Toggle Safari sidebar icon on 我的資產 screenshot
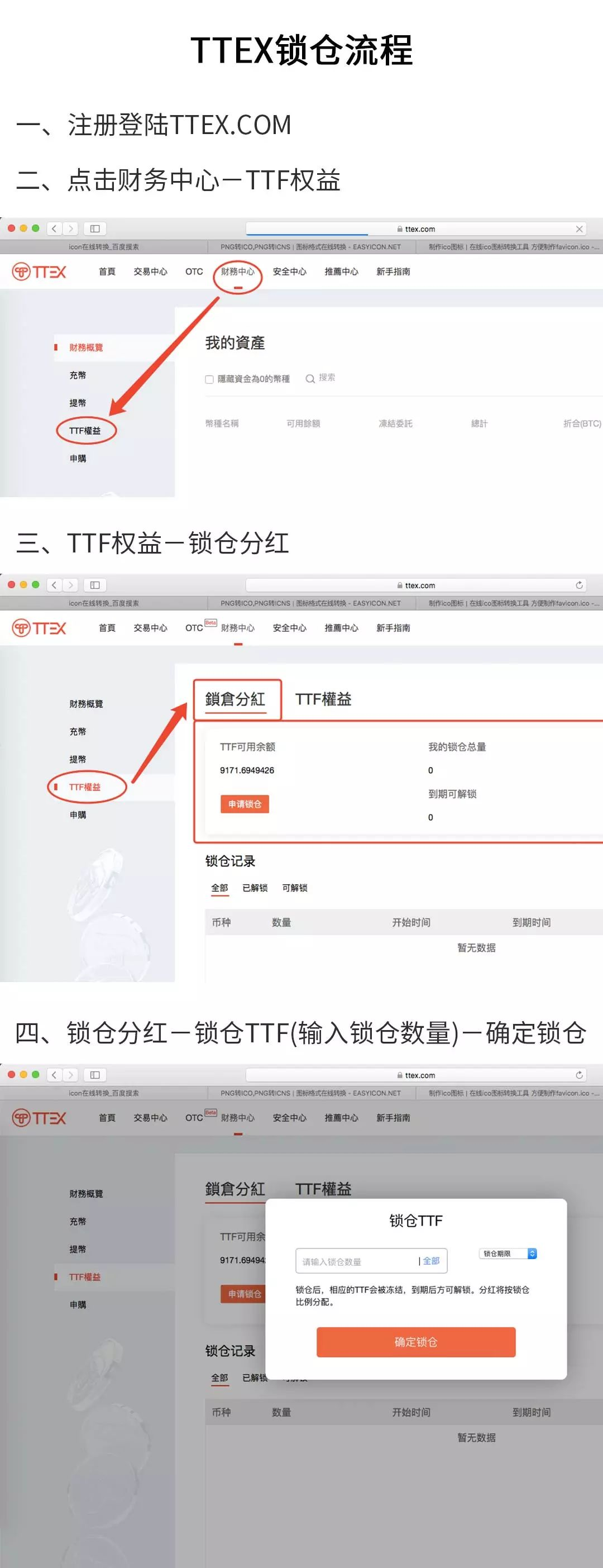603x1568 pixels. pos(95,229)
